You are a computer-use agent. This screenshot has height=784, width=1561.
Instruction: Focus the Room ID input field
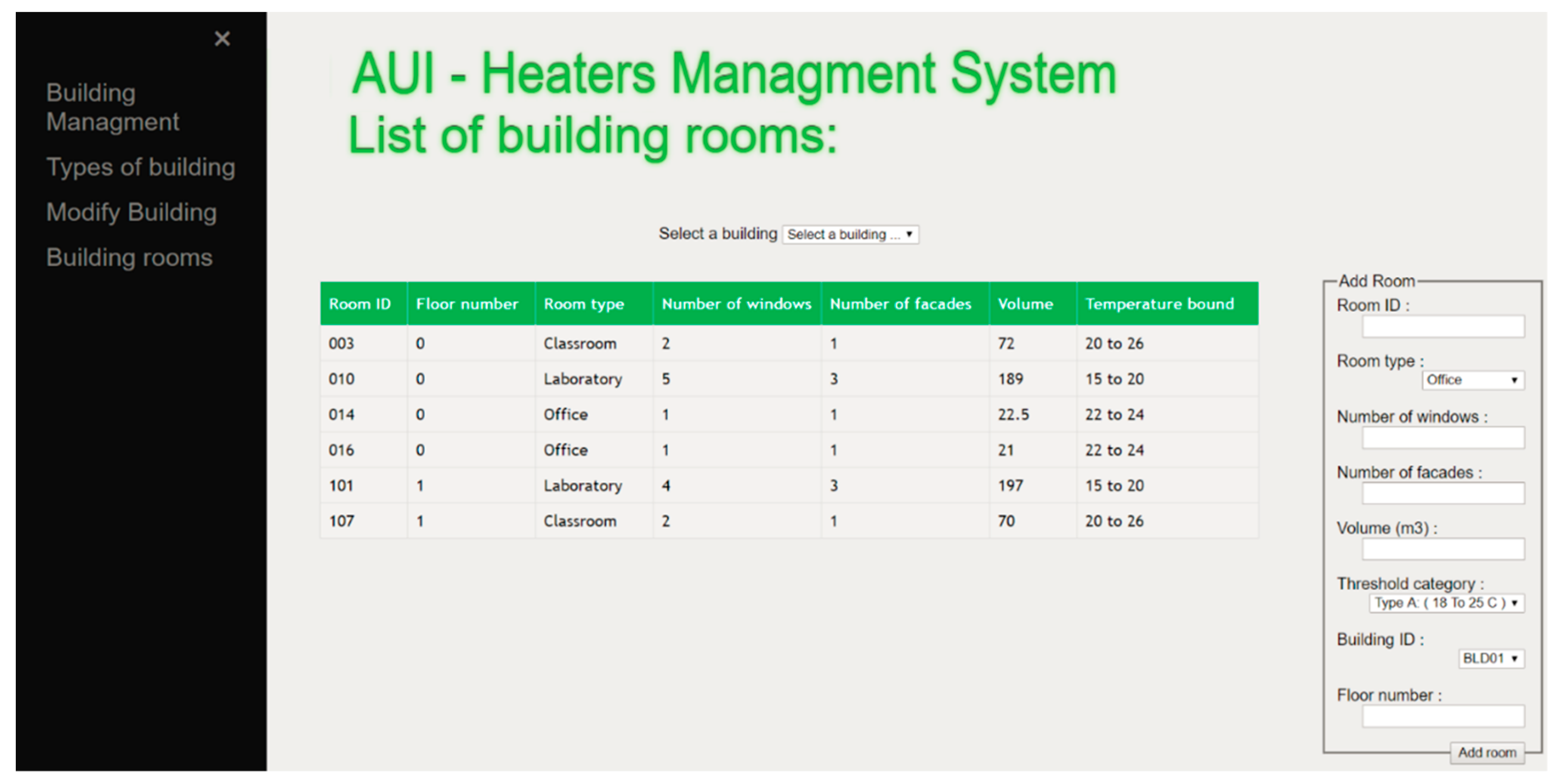point(1443,327)
